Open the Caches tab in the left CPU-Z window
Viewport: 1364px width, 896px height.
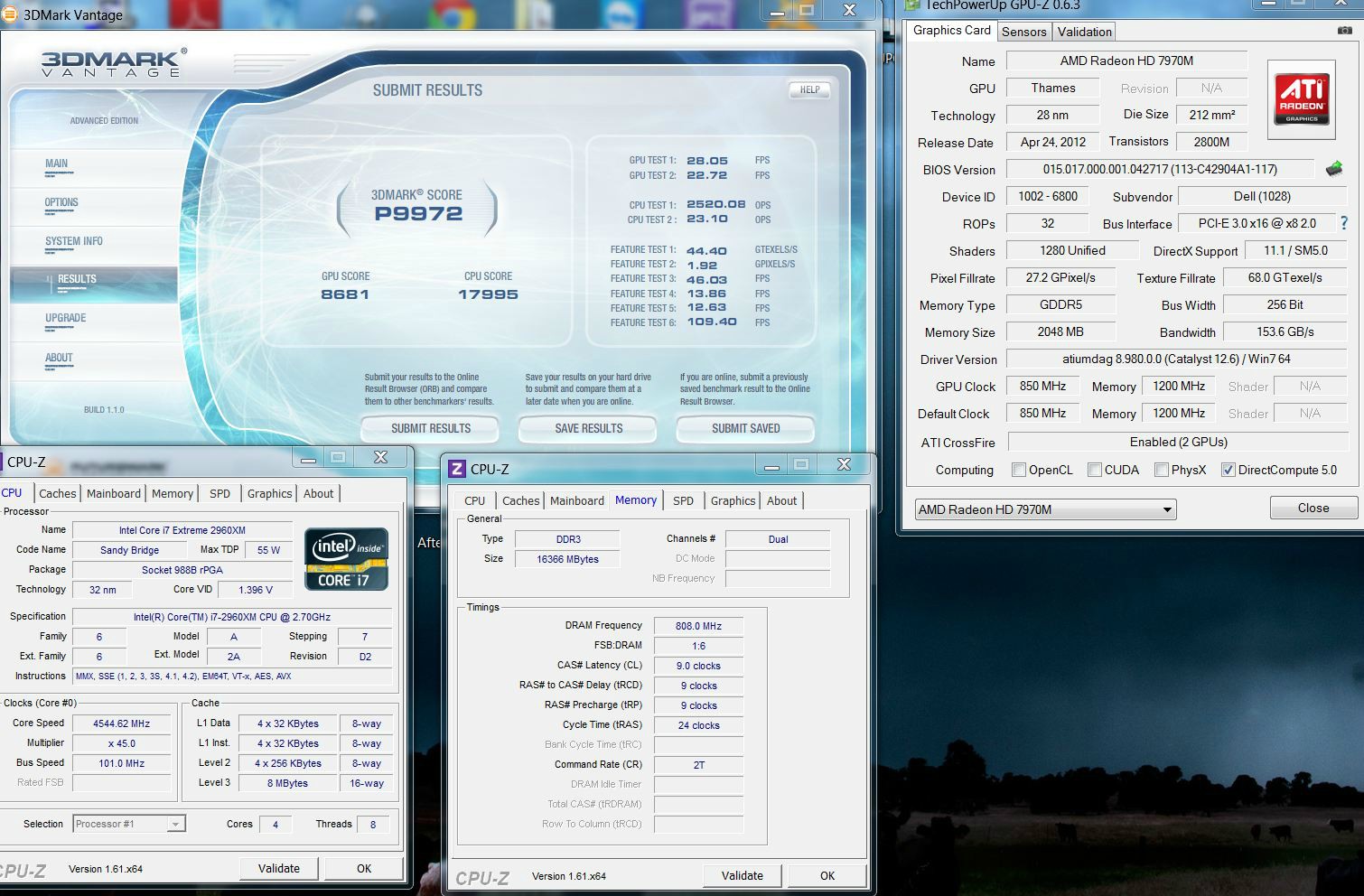[57, 493]
